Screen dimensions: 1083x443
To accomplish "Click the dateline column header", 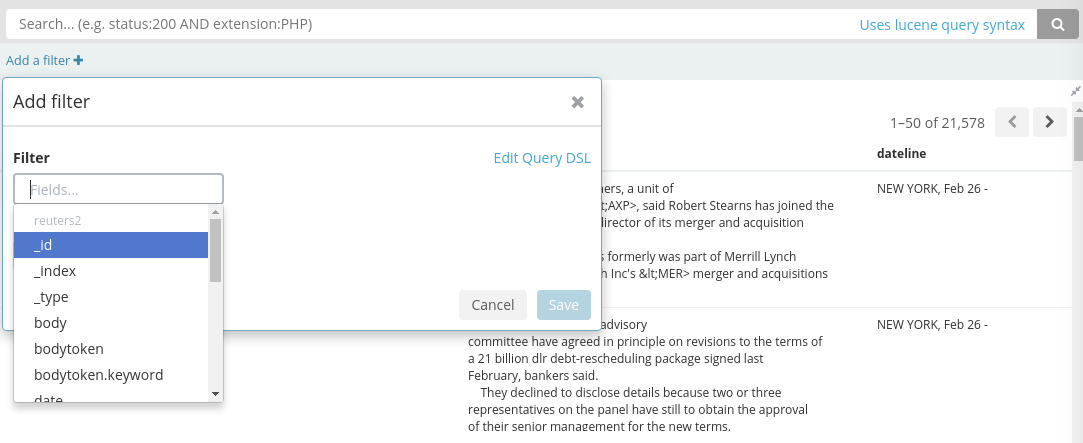I will click(901, 153).
